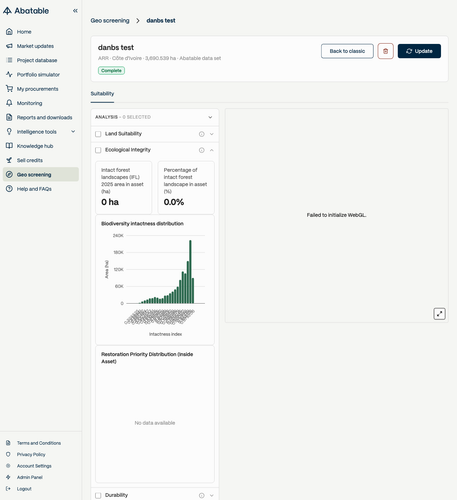Open the Monitoring page
Image resolution: width=457 pixels, height=500 pixels.
41,103
